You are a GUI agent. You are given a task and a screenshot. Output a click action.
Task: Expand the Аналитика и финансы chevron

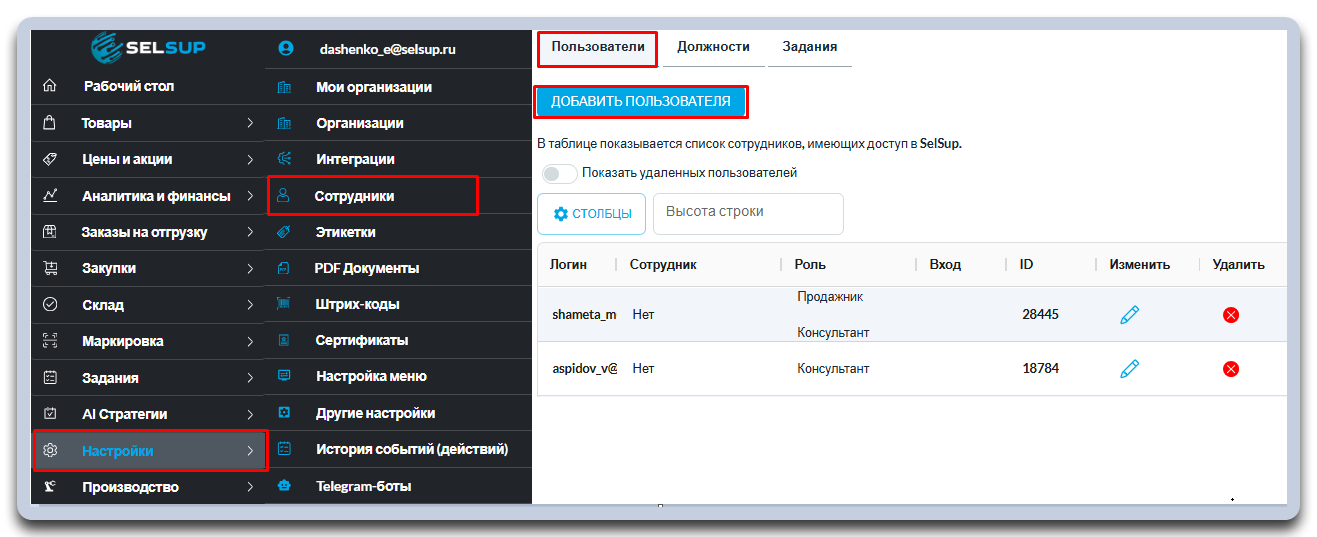[x=250, y=196]
